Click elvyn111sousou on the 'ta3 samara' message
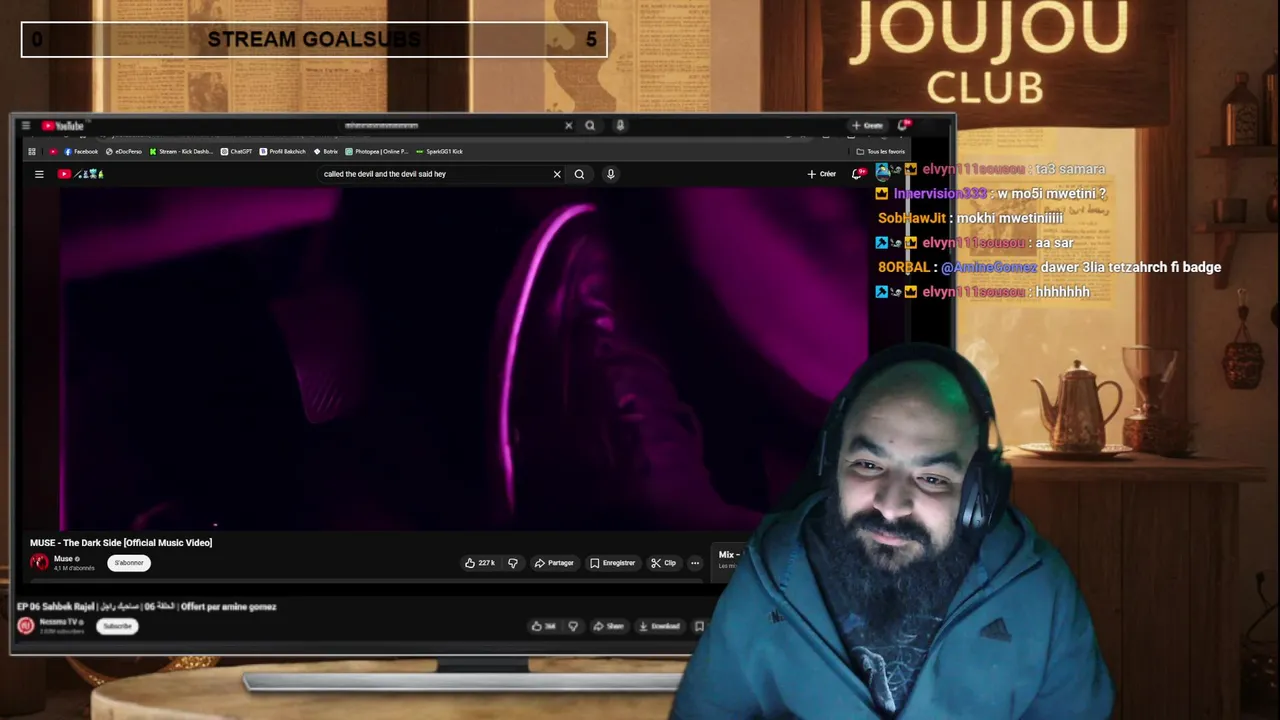 click(974, 169)
